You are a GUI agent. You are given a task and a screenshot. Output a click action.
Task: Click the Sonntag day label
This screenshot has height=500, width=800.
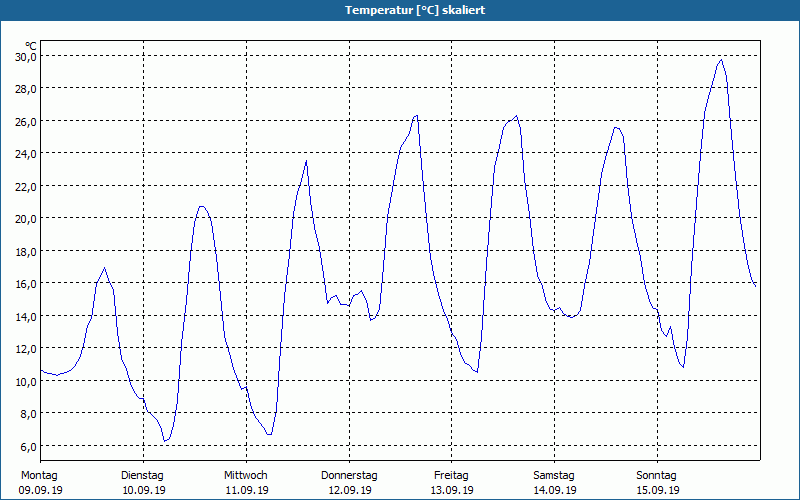657,476
